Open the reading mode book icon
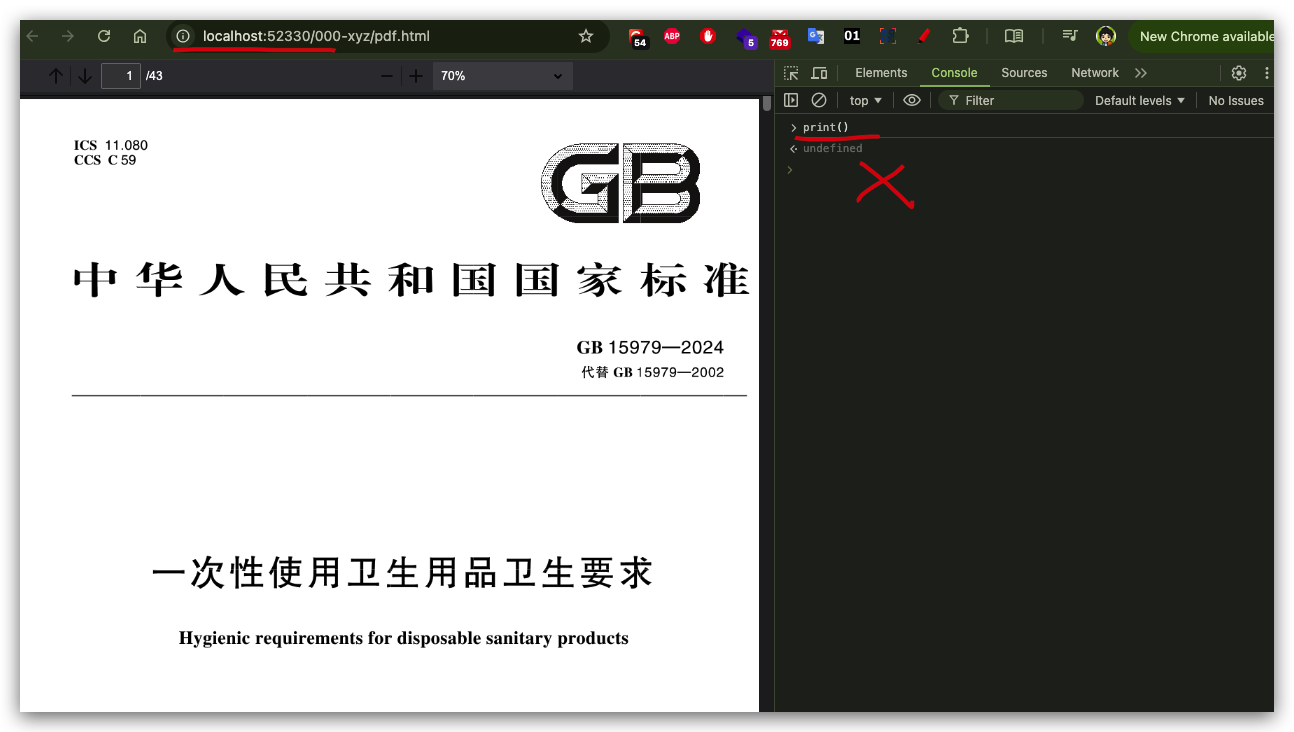 1013,36
